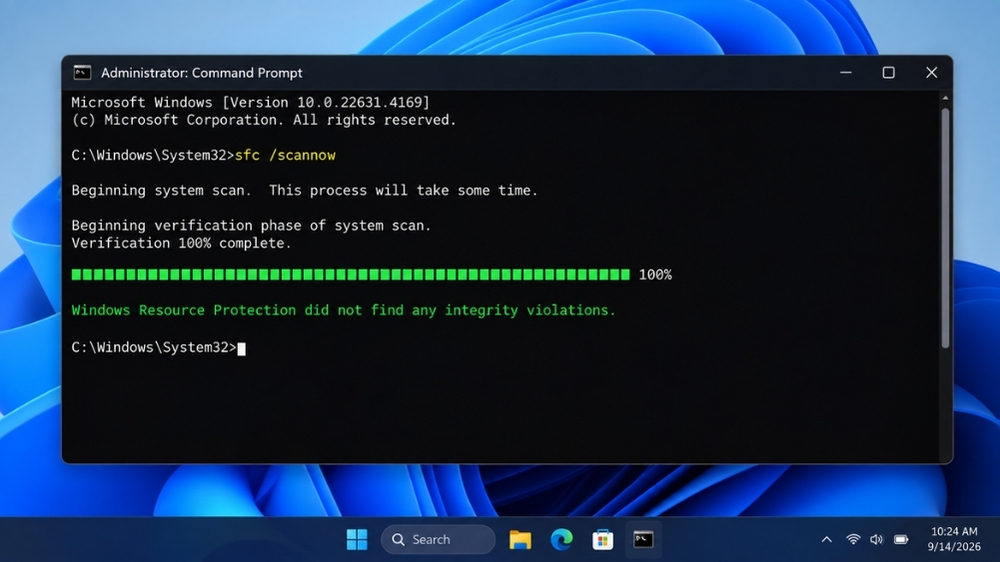Select the Command Prompt taskbar icon
The height and width of the screenshot is (562, 1000).
pyautogui.click(x=643, y=540)
